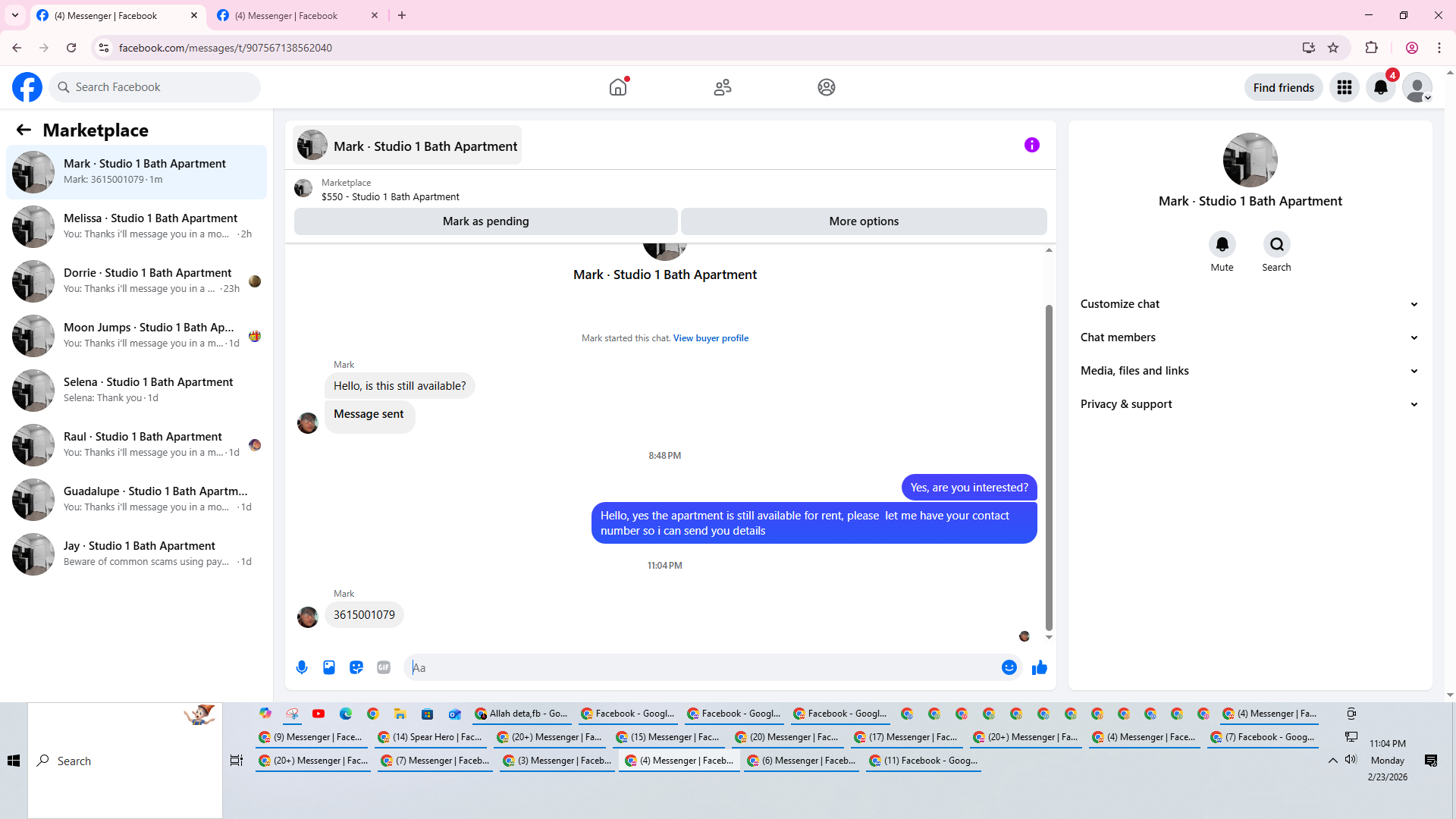Toggle the conversation information panel
This screenshot has width=1456, height=819.
1031,145
